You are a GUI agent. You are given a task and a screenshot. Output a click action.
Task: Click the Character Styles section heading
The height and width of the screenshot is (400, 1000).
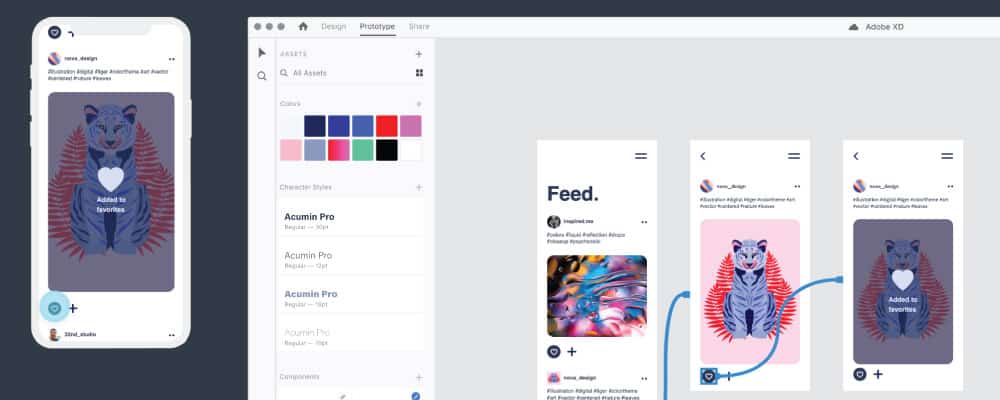click(305, 188)
